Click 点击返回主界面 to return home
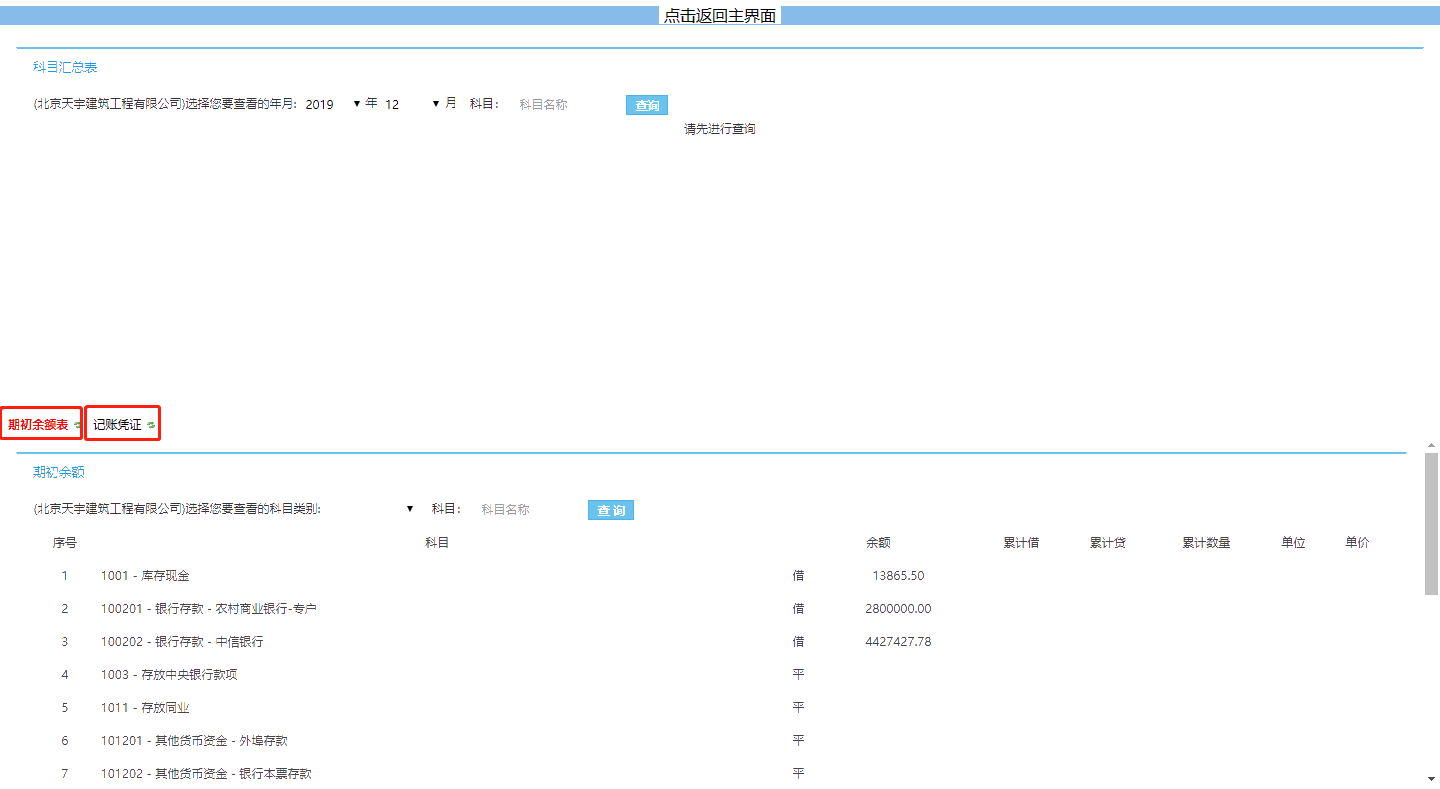The height and width of the screenshot is (789, 1440). click(719, 16)
